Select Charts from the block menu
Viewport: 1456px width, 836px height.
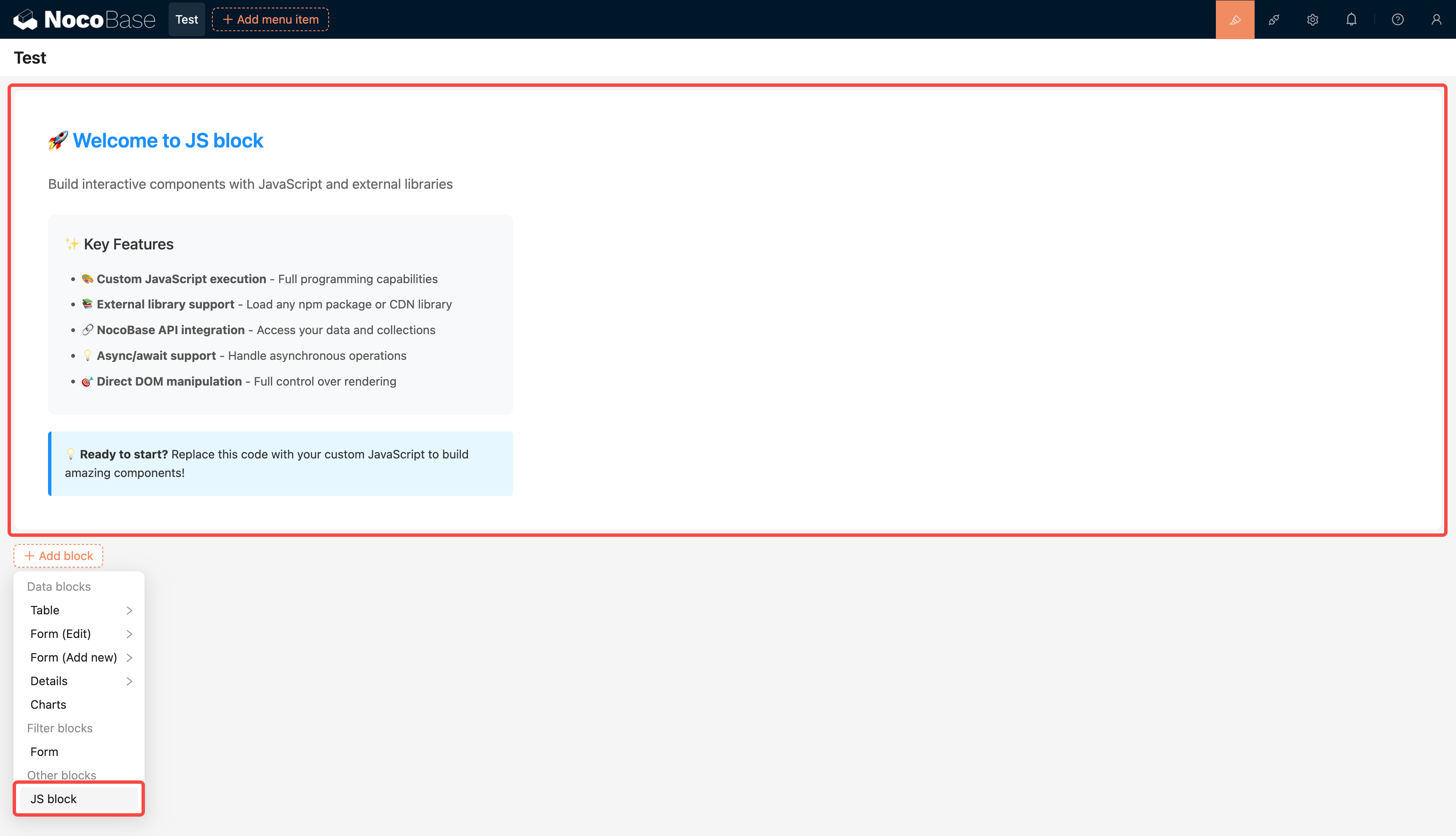48,705
